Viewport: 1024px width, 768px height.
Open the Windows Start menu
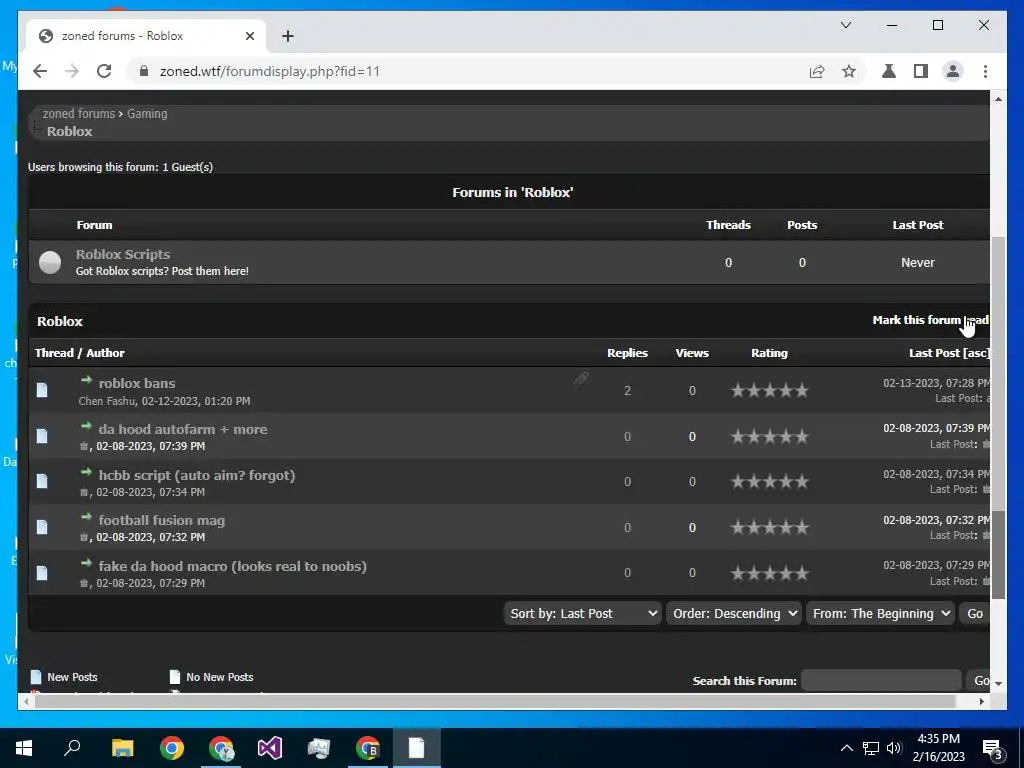point(24,748)
